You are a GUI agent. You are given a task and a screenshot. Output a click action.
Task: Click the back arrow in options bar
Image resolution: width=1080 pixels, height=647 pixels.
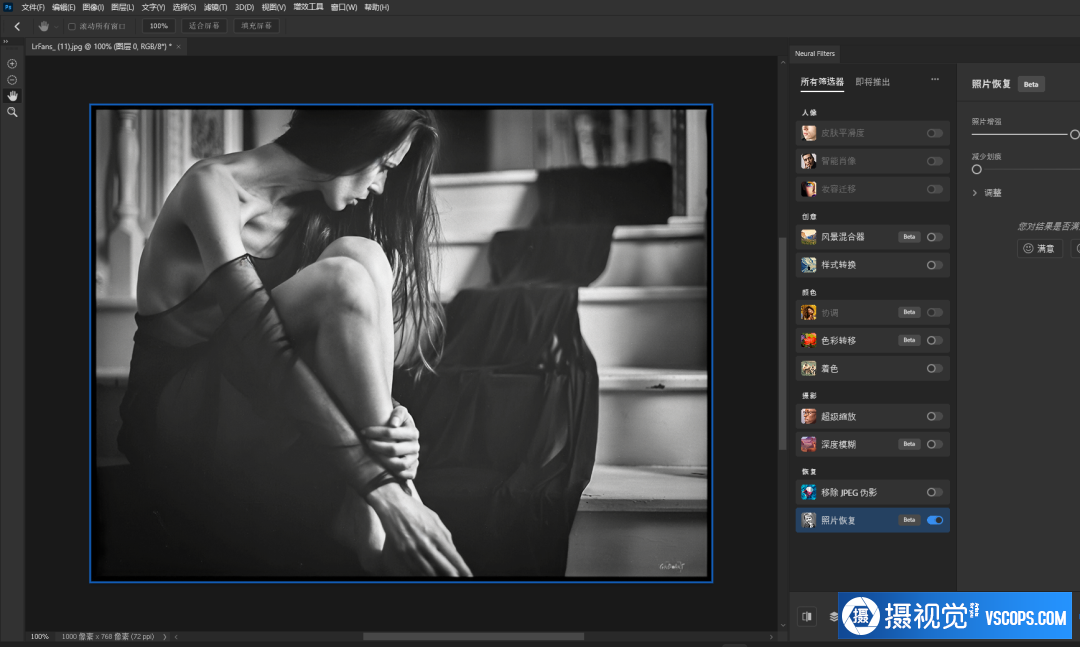[17, 26]
